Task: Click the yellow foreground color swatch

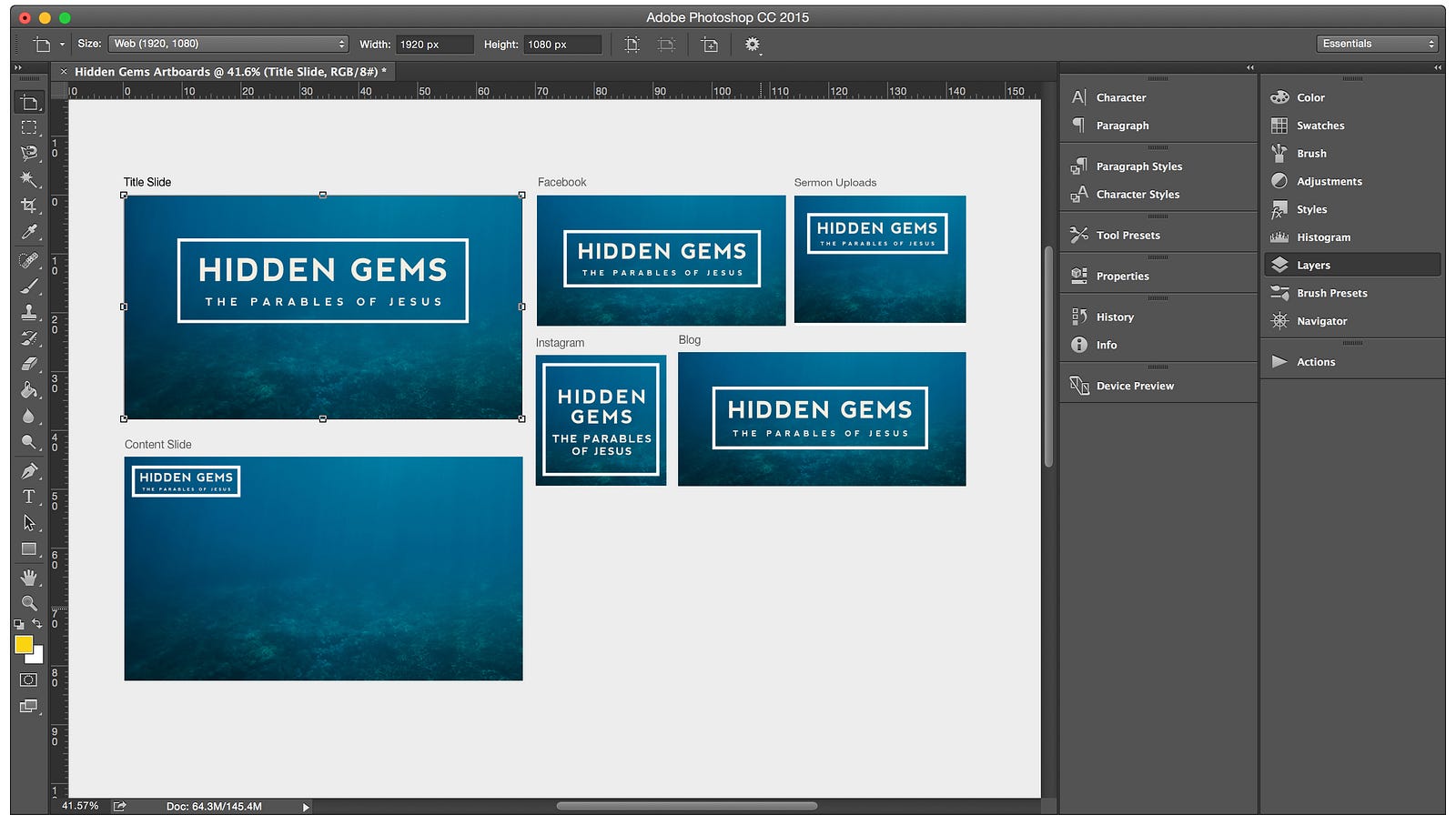Action: tap(23, 644)
